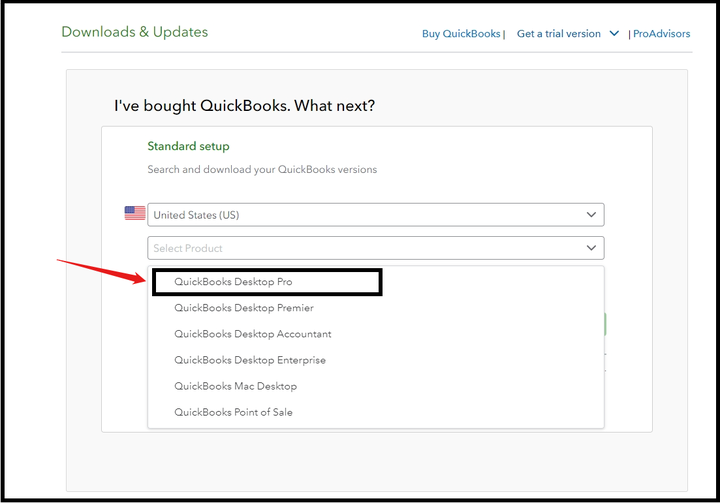
Task: Select QuickBooks Point of Sale
Action: pos(233,412)
